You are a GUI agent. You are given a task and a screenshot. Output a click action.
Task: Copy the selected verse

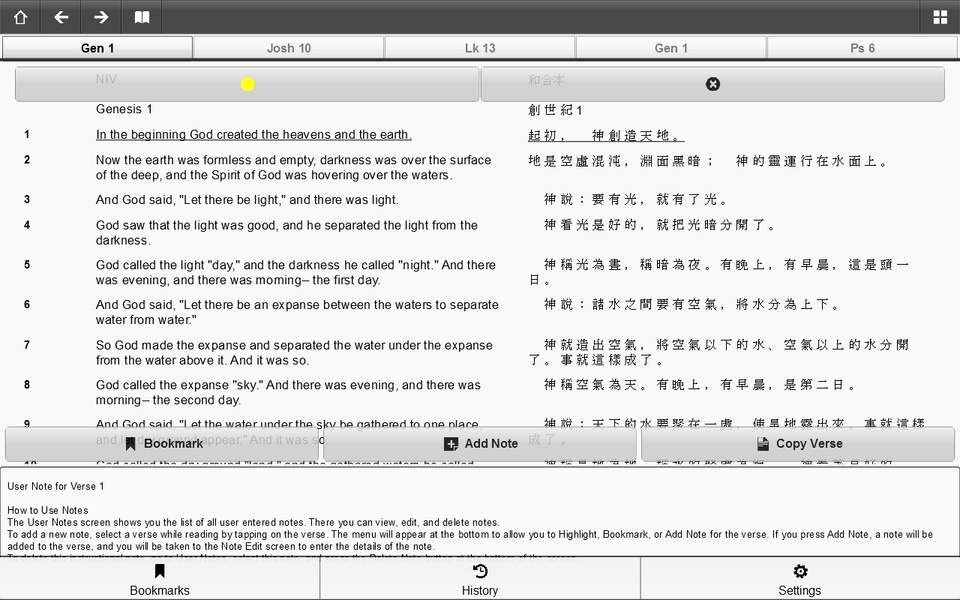798,444
